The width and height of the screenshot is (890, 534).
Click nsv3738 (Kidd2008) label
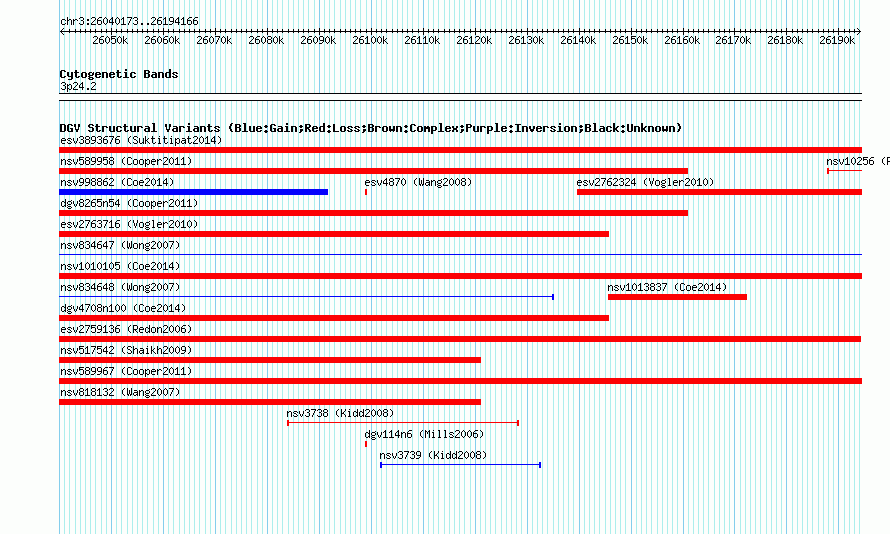point(340,413)
